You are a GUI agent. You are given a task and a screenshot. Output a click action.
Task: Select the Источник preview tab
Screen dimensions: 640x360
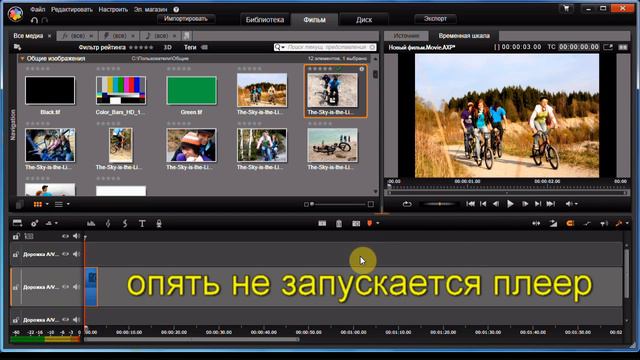pyautogui.click(x=406, y=36)
